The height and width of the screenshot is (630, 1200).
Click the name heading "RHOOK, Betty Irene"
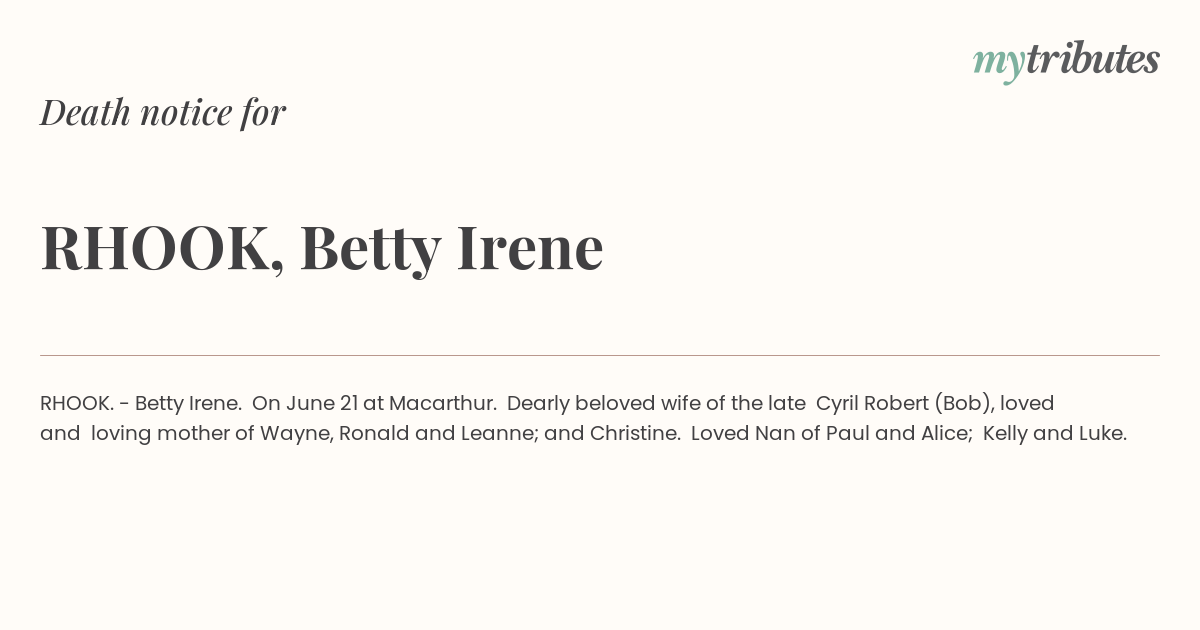[322, 248]
